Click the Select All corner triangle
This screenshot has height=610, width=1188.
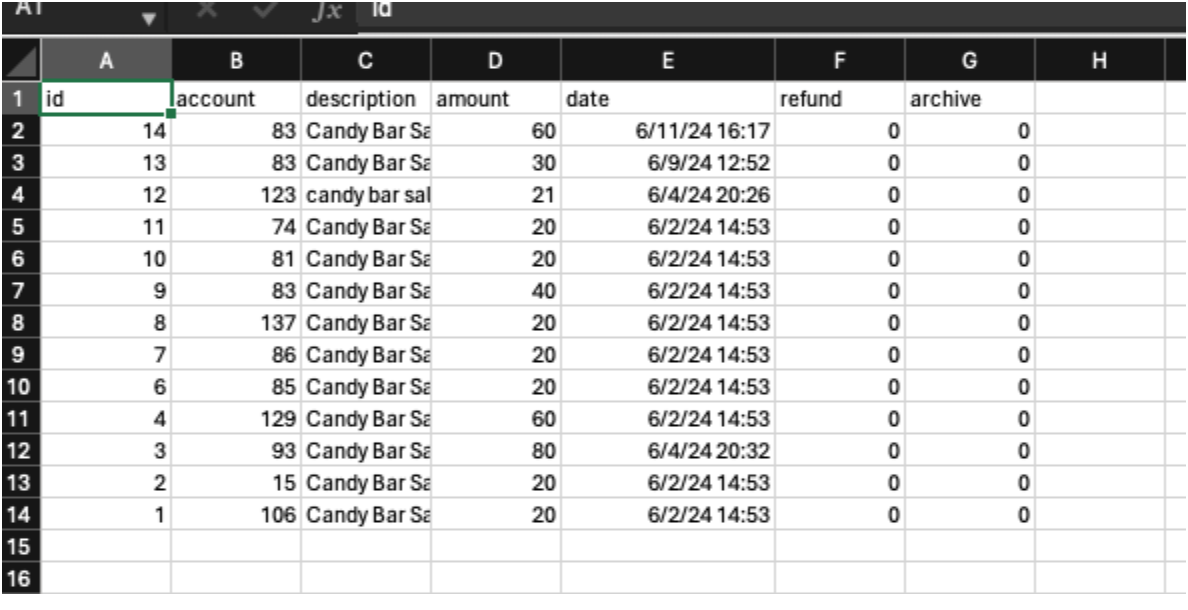point(20,61)
